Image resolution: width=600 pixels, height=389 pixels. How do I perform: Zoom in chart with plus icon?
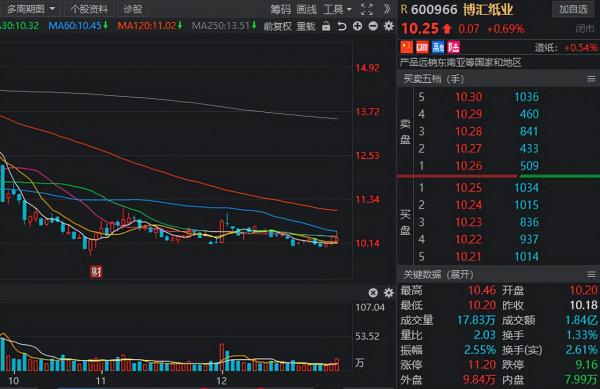(357, 26)
